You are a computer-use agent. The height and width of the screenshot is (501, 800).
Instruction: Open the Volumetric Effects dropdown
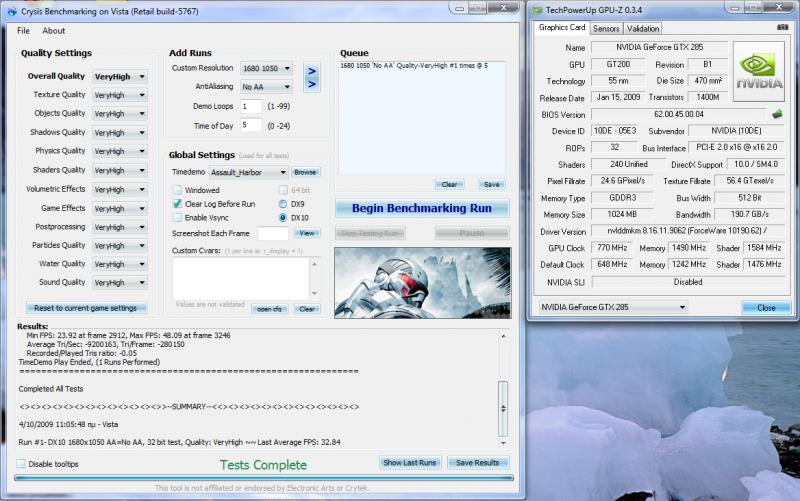pyautogui.click(x=120, y=189)
